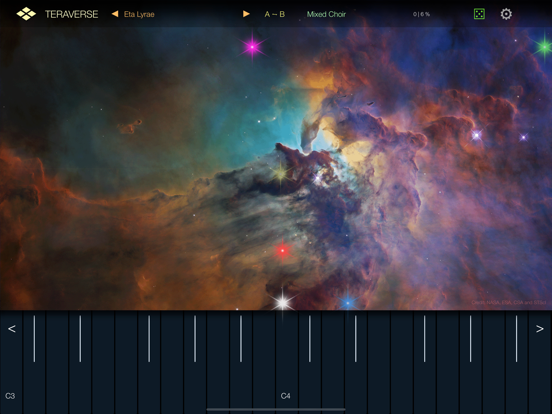This screenshot has height=414, width=552.
Task: Play the C#3 black key
Action: click(34, 363)
